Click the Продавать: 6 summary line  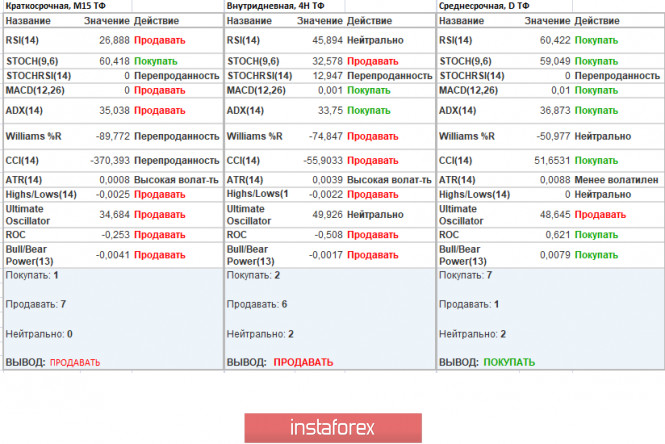257,304
